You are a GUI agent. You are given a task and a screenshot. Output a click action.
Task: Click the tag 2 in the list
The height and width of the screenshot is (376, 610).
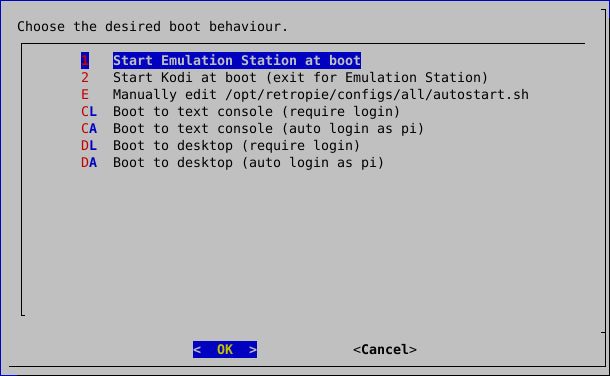coord(85,77)
